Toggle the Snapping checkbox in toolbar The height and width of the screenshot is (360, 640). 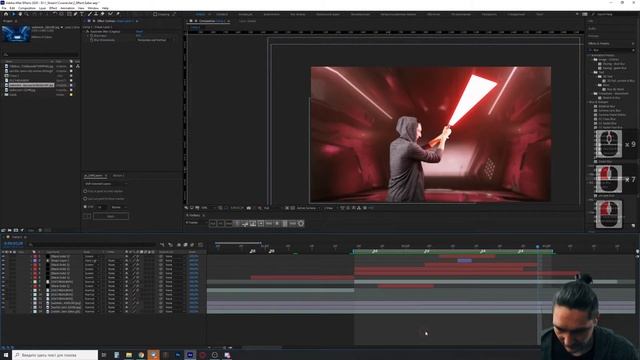(x=155, y=14)
